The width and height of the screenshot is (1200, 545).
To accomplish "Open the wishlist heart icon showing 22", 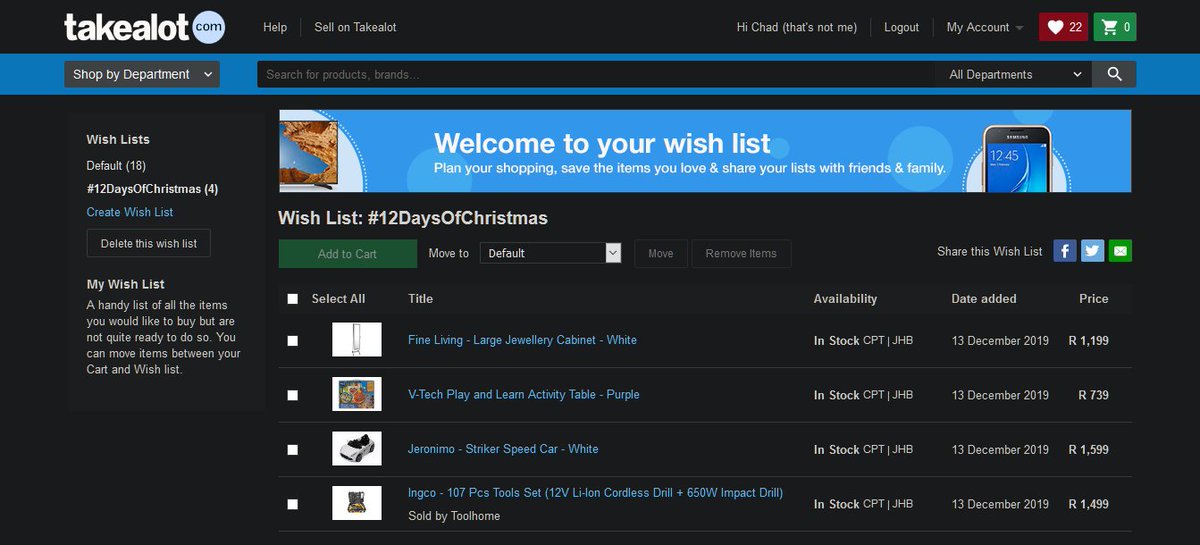I will point(1064,27).
